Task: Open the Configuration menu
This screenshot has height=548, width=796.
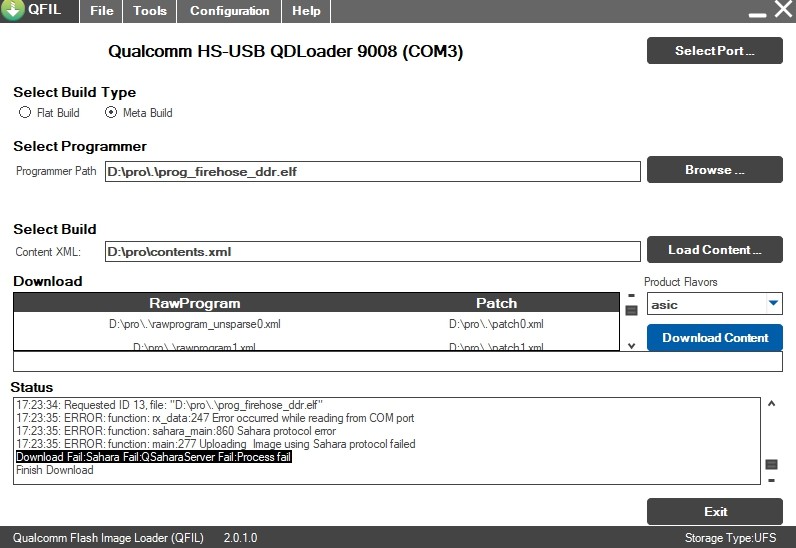Action: [229, 11]
